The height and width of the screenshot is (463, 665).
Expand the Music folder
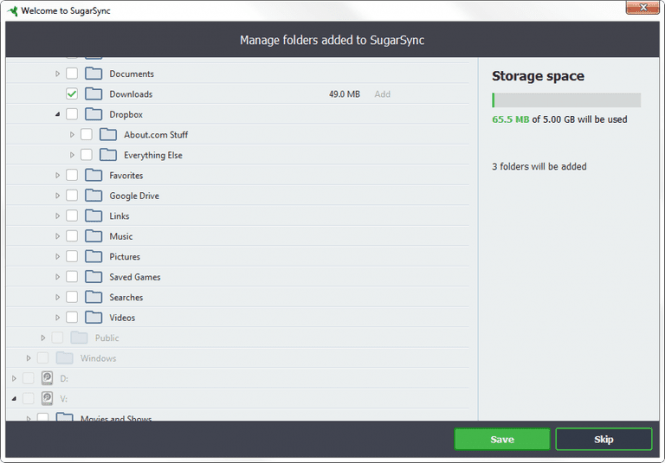(x=58, y=237)
